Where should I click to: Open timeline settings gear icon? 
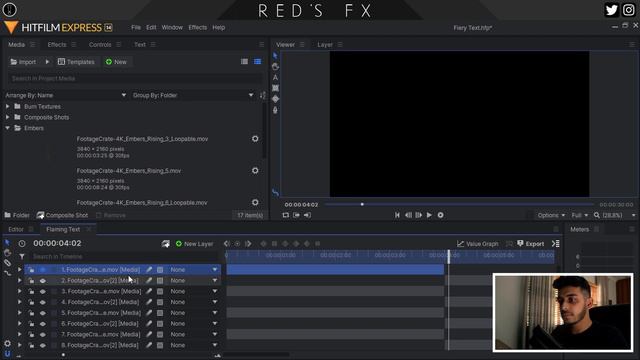click(7, 344)
